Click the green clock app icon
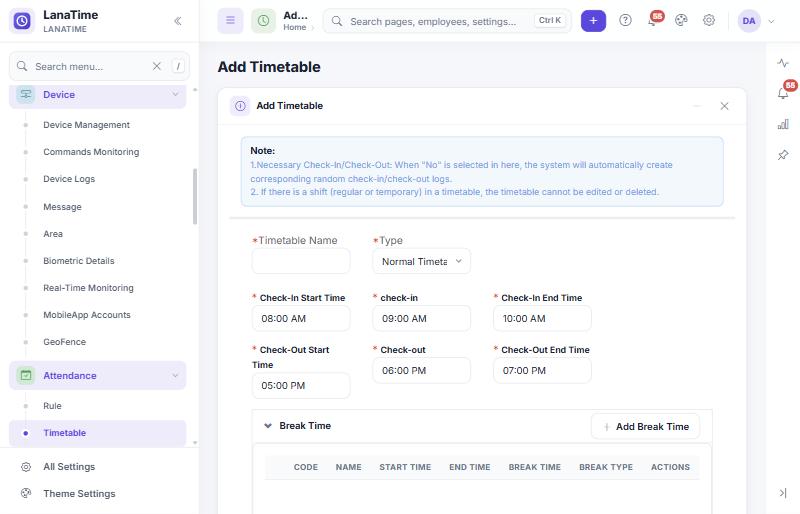This screenshot has height=514, width=800. [x=263, y=21]
